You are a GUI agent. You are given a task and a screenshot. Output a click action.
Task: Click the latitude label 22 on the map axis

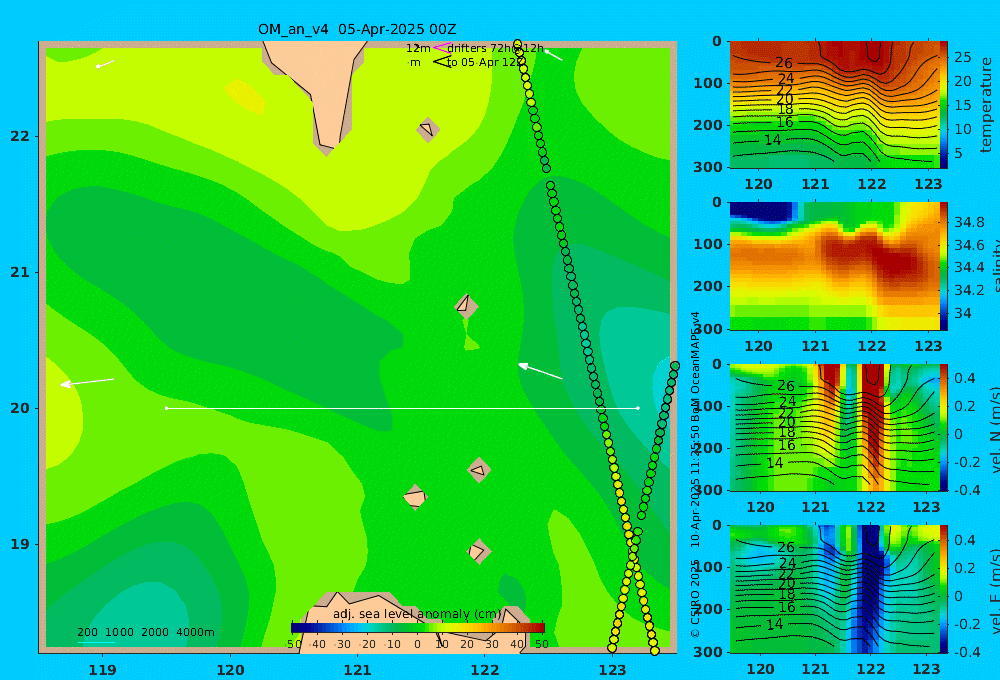[20, 136]
